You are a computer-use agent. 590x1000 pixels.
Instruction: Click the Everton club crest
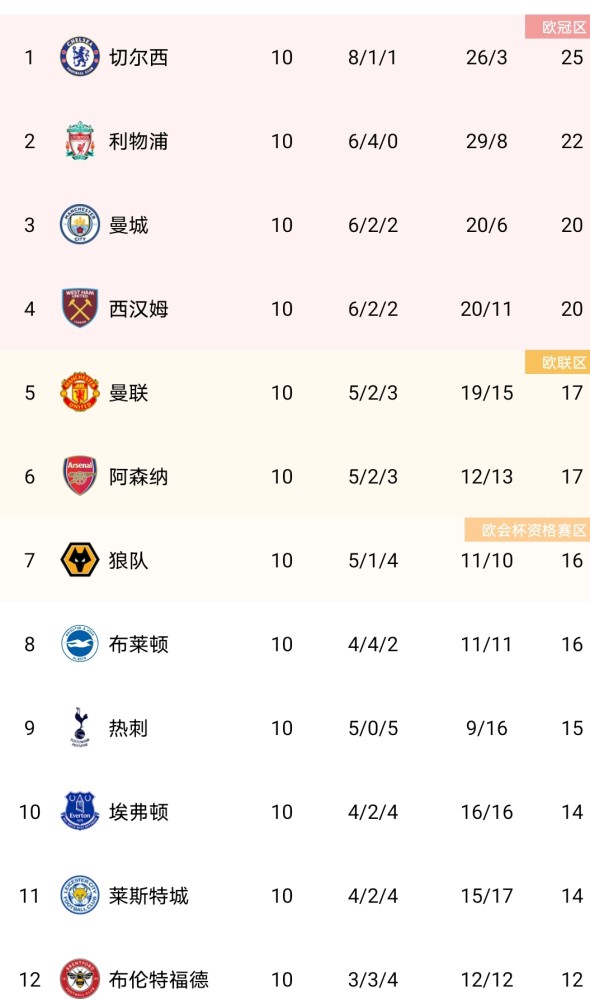(80, 811)
